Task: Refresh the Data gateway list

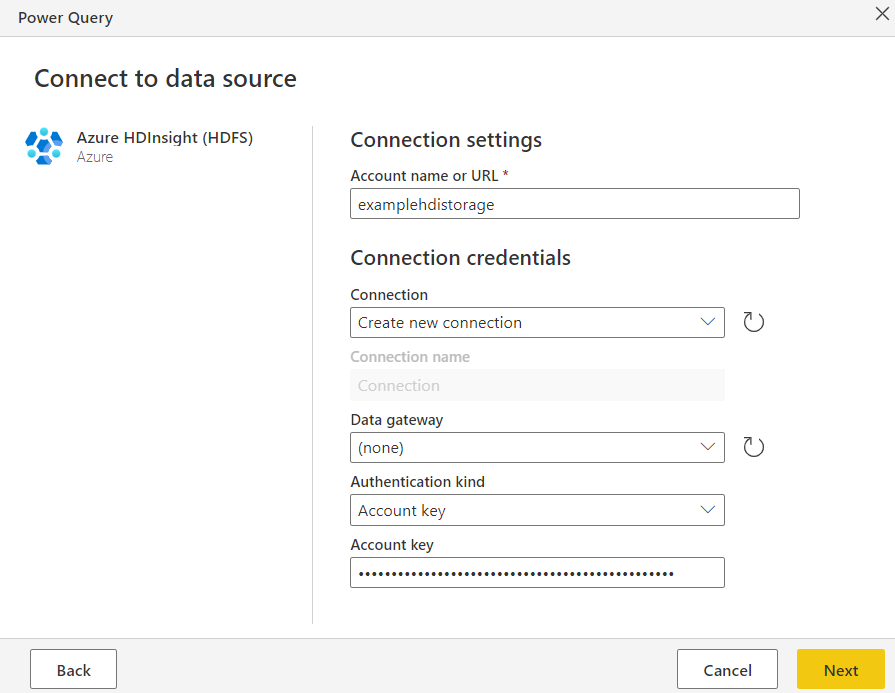Action: point(754,447)
